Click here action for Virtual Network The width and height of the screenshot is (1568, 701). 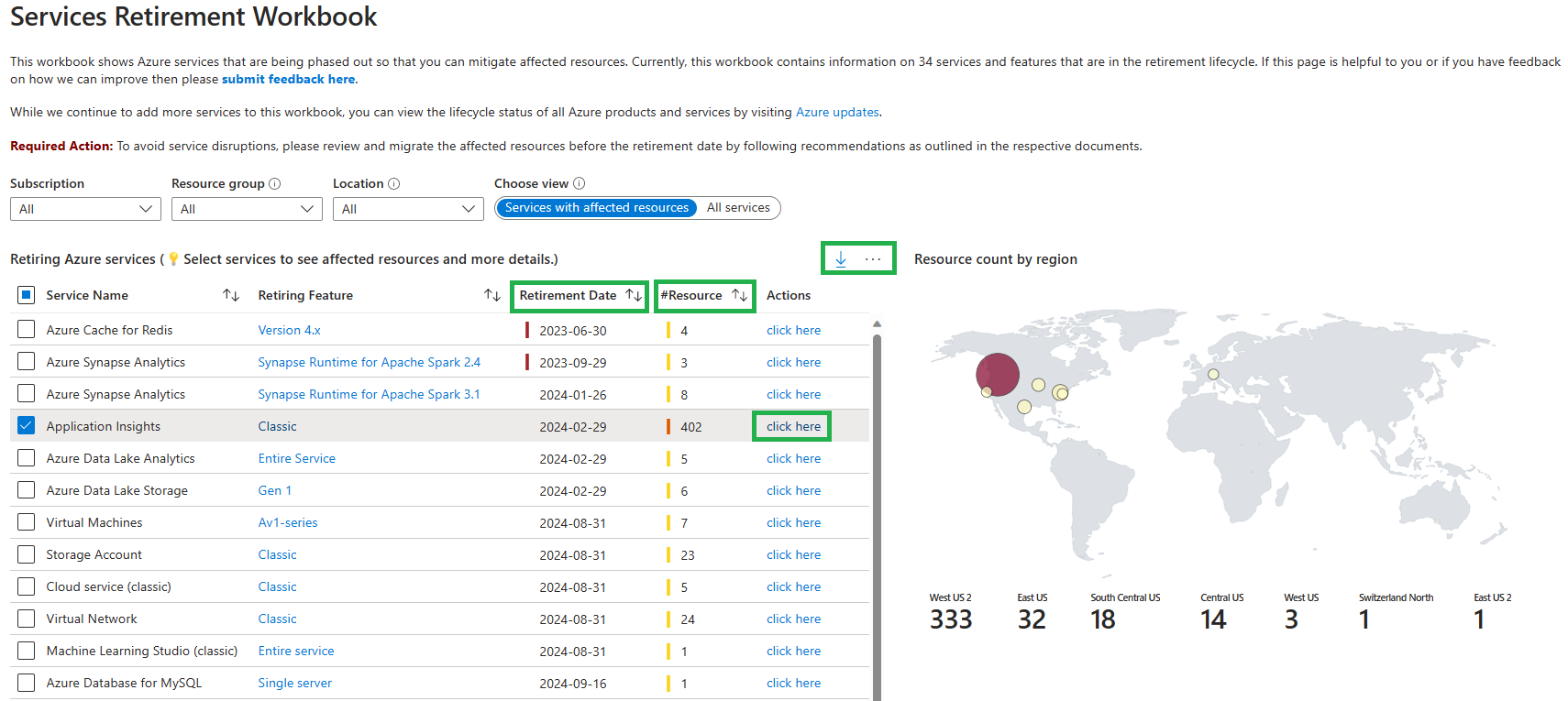pyautogui.click(x=794, y=619)
